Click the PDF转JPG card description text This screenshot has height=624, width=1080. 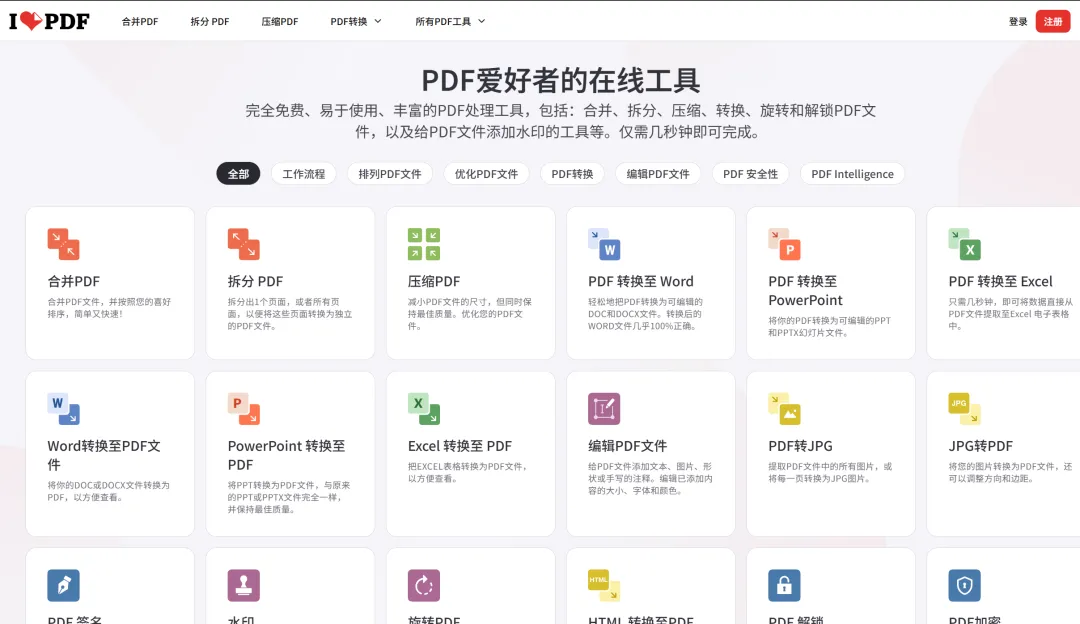tap(830, 472)
